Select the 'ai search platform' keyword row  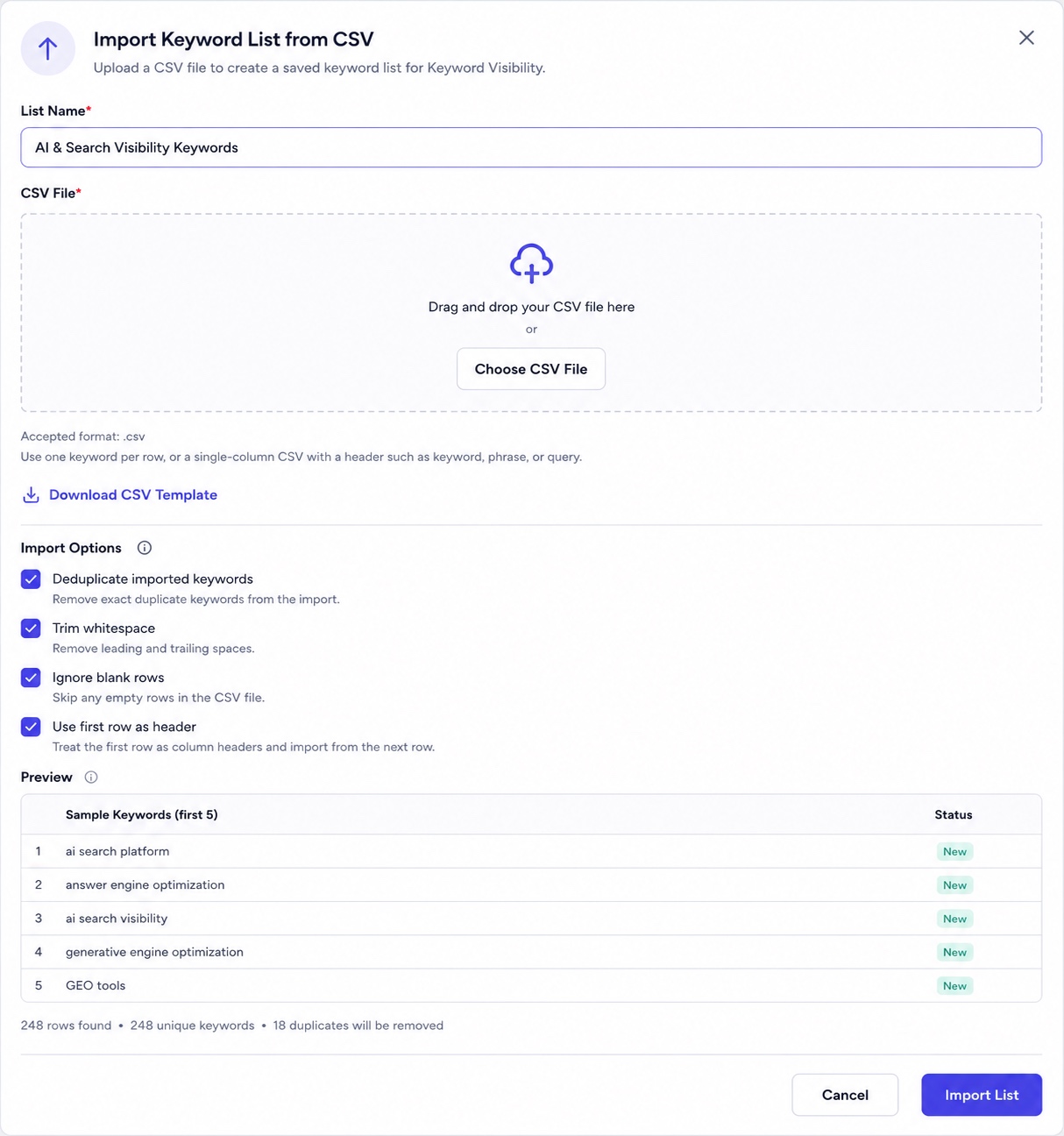coord(531,851)
